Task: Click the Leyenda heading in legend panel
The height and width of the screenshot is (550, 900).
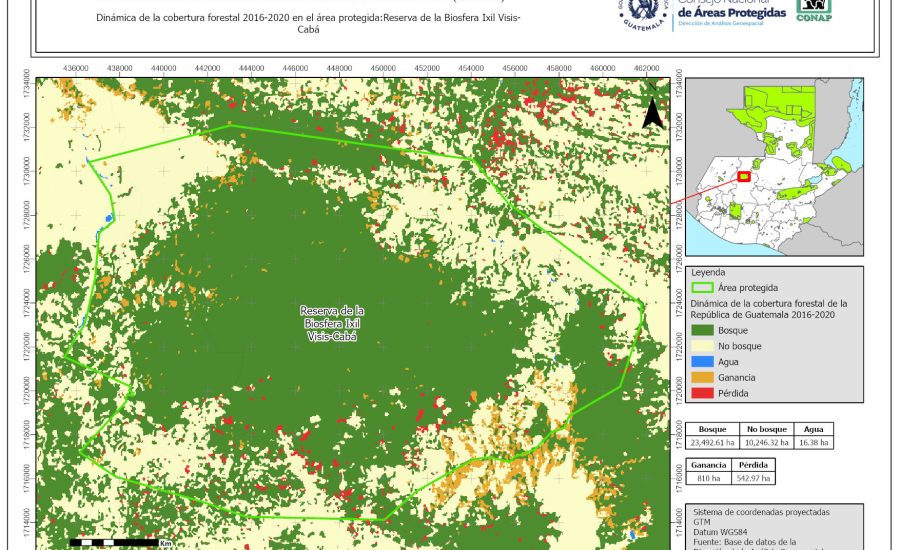Action: (706, 272)
